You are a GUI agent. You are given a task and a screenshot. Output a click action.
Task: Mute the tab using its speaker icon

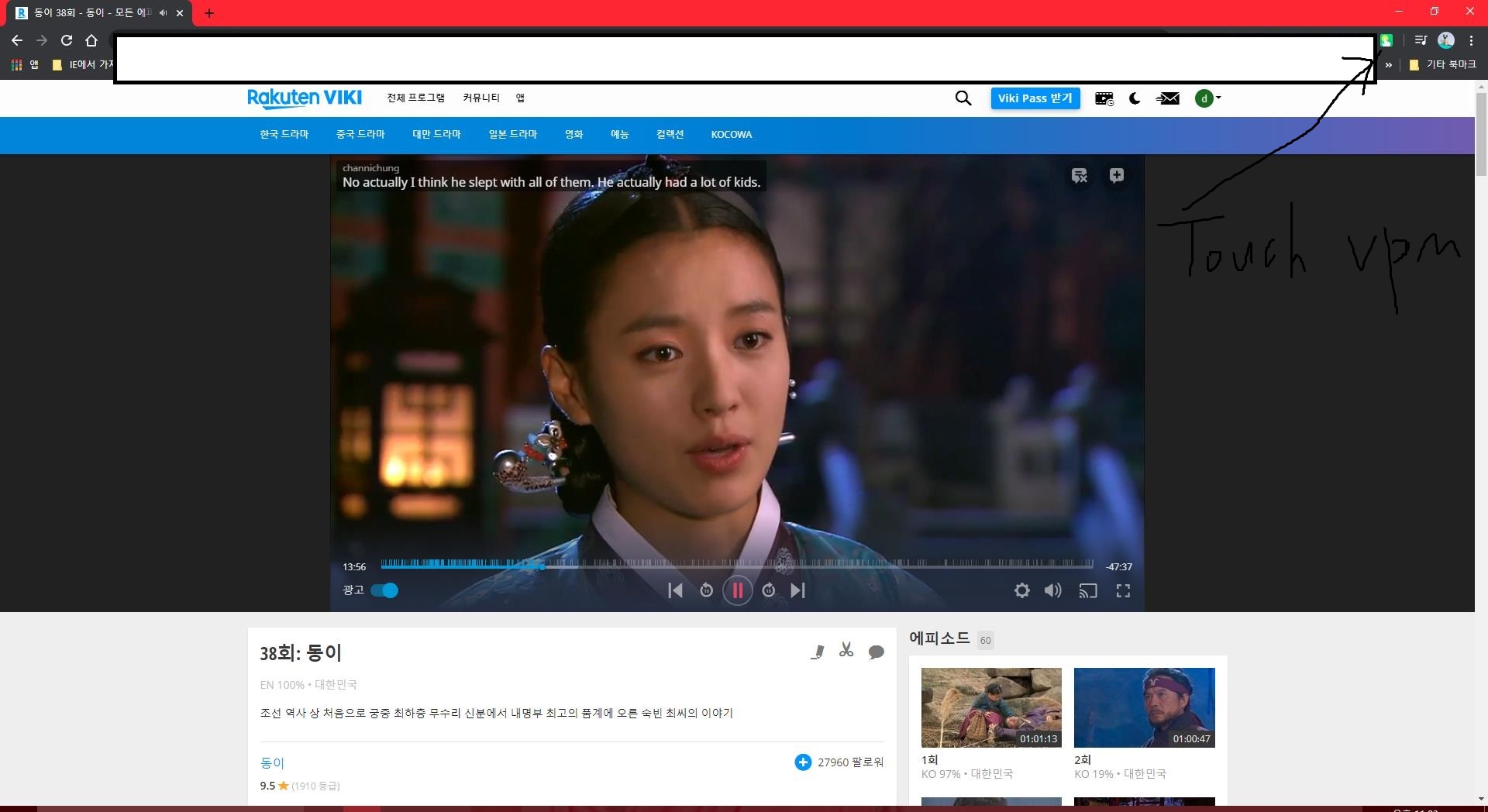point(163,13)
